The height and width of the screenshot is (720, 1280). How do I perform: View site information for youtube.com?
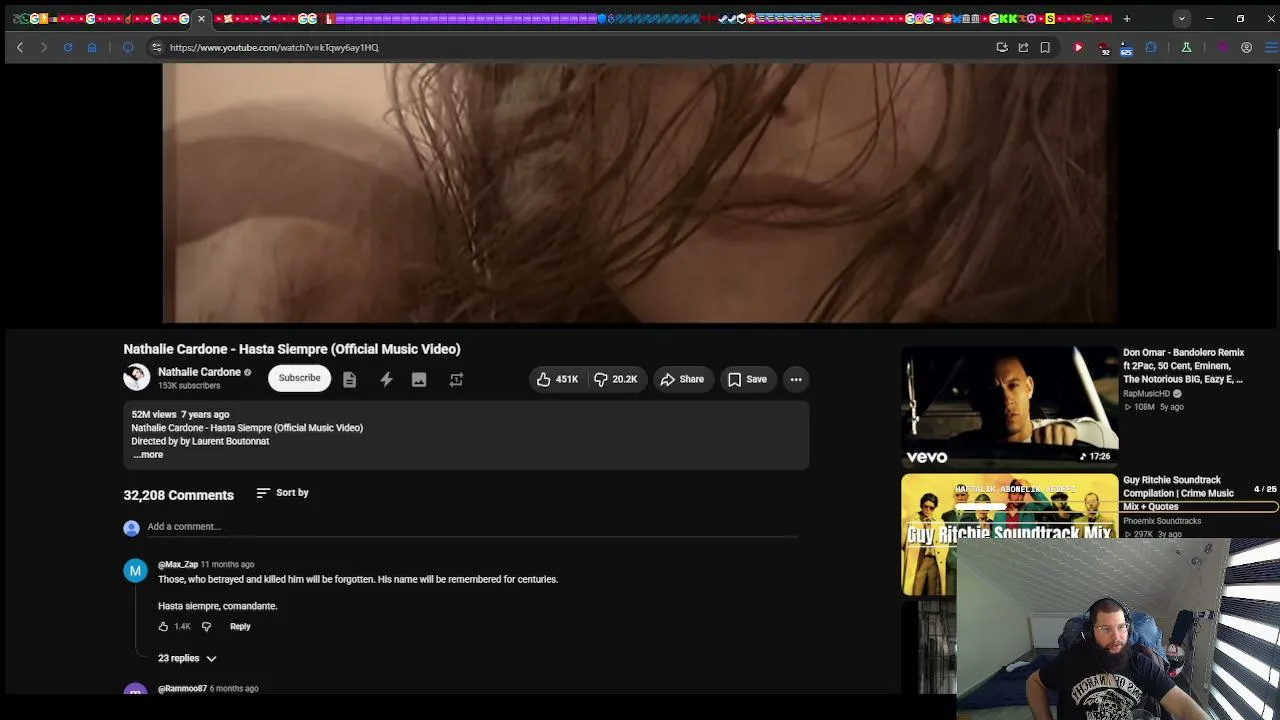156,47
